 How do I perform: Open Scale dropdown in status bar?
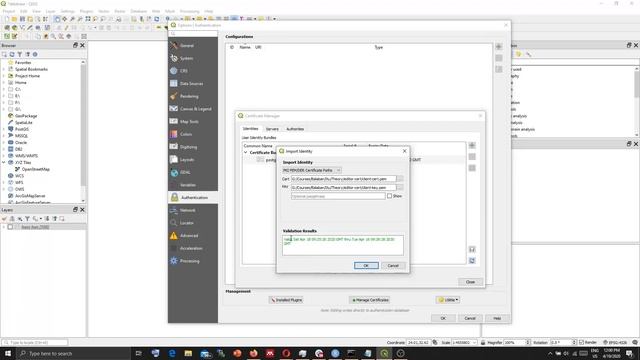point(474,342)
